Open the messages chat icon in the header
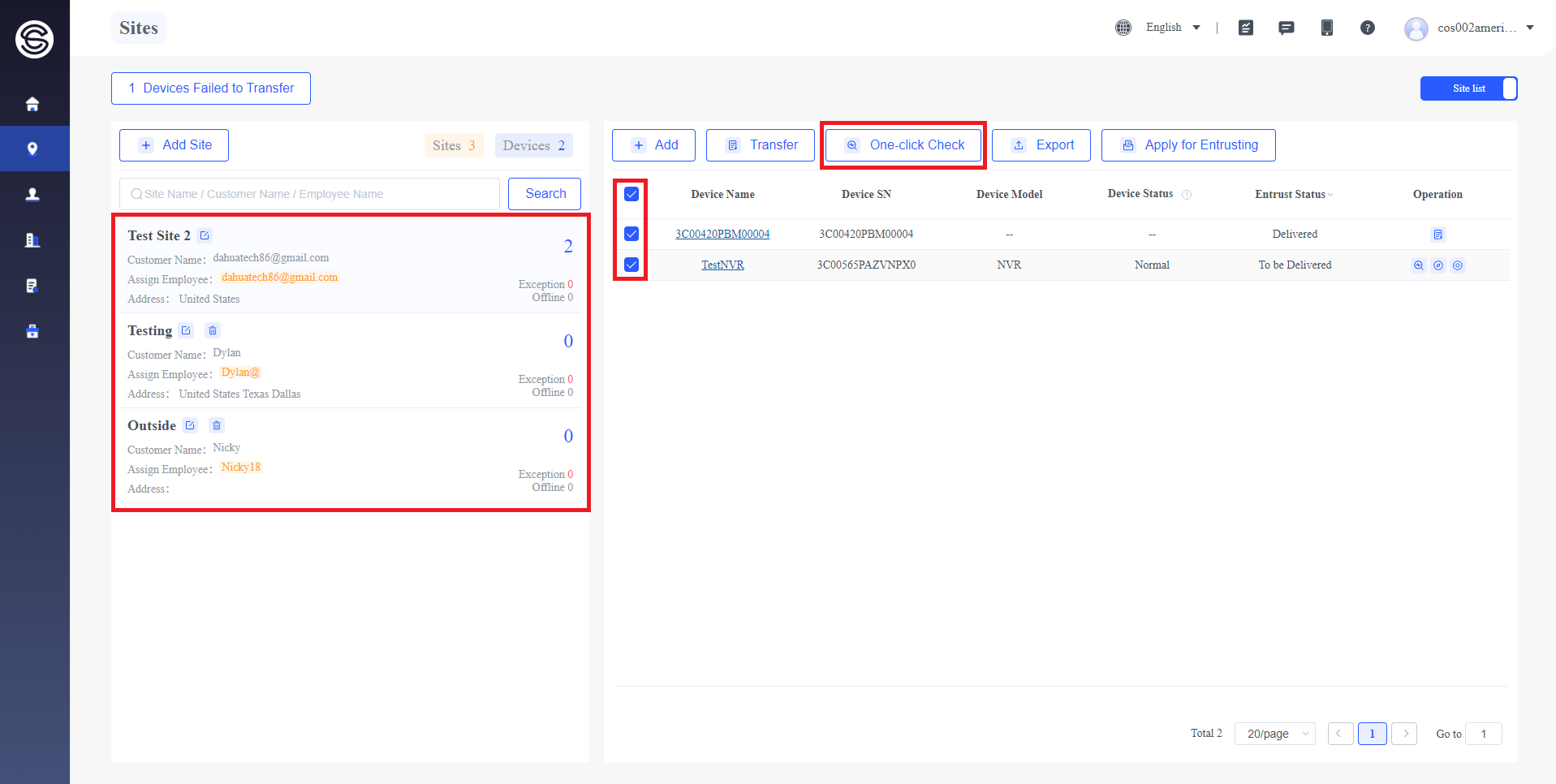 (x=1287, y=28)
